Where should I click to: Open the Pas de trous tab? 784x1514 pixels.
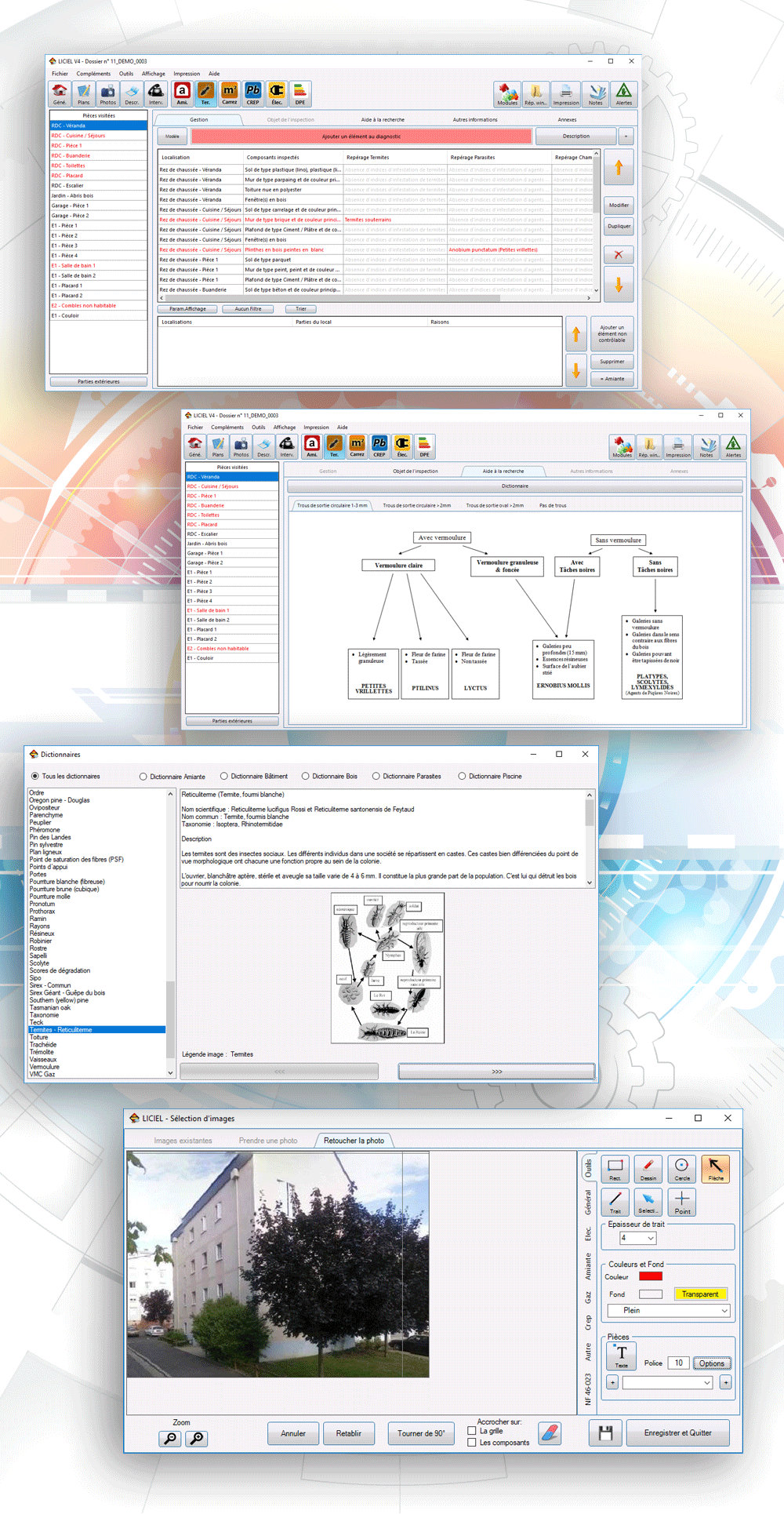point(553,505)
